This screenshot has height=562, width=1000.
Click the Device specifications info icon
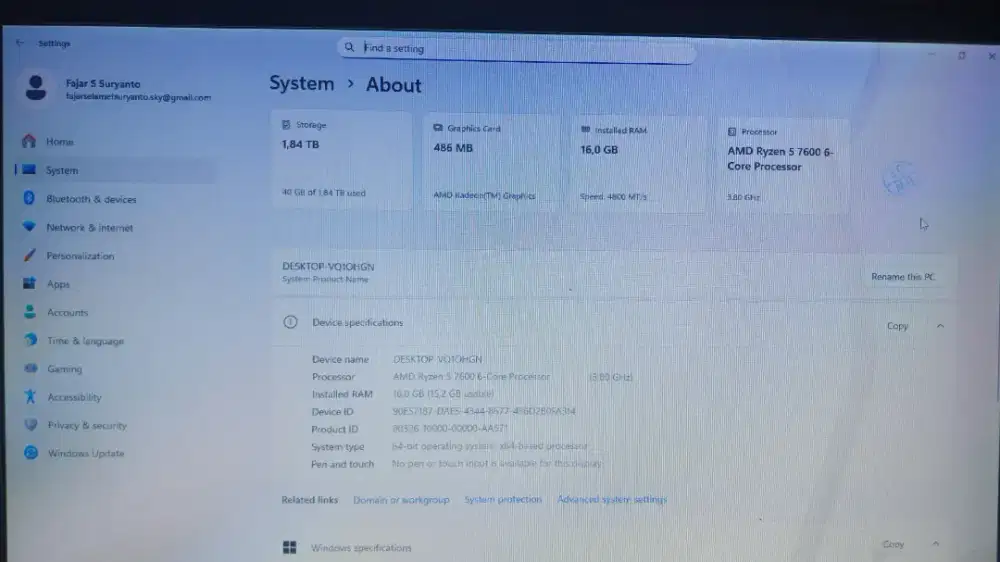(x=290, y=322)
